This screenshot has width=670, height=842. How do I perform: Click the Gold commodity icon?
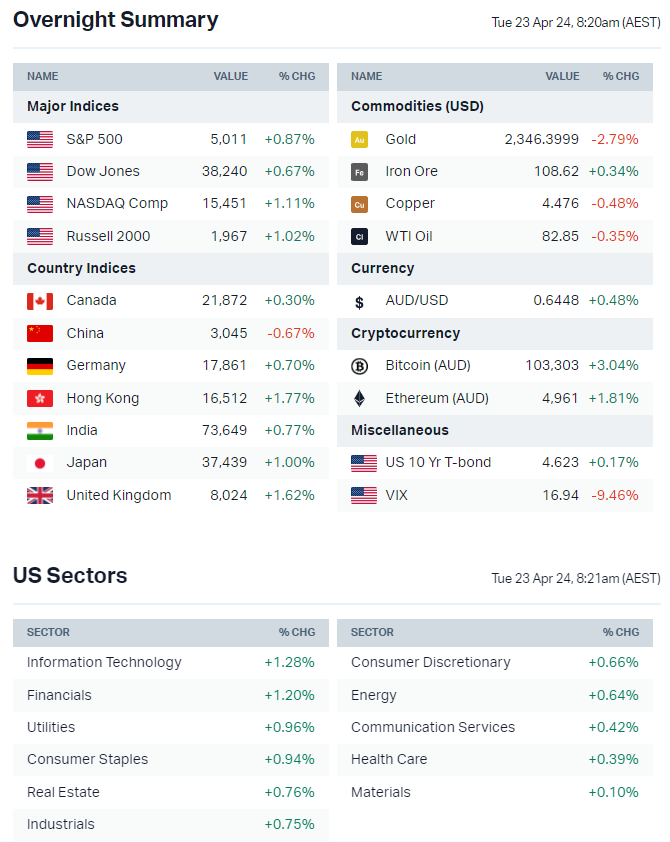coord(359,139)
